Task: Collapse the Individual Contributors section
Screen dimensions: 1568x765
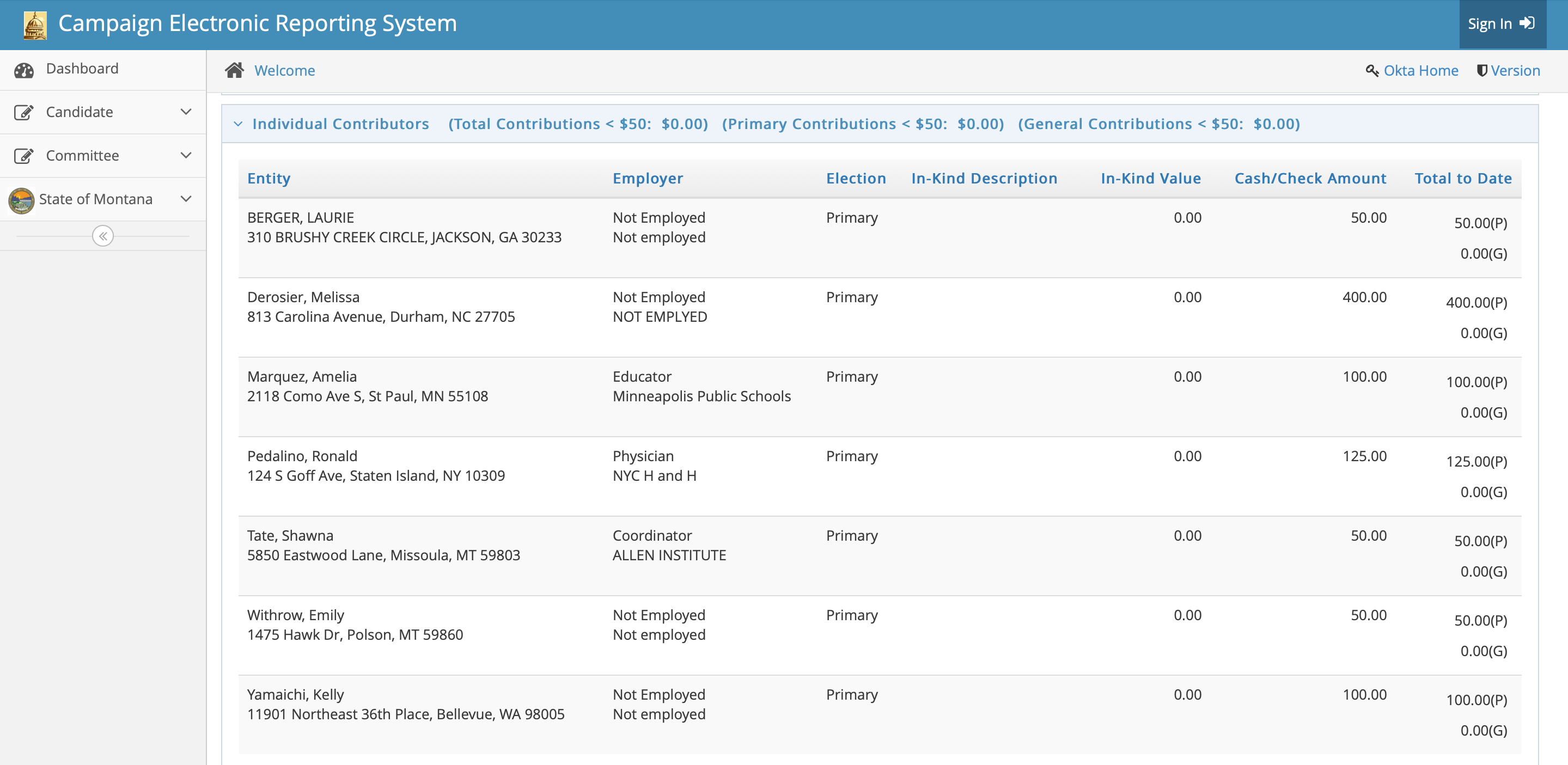Action: [x=239, y=124]
